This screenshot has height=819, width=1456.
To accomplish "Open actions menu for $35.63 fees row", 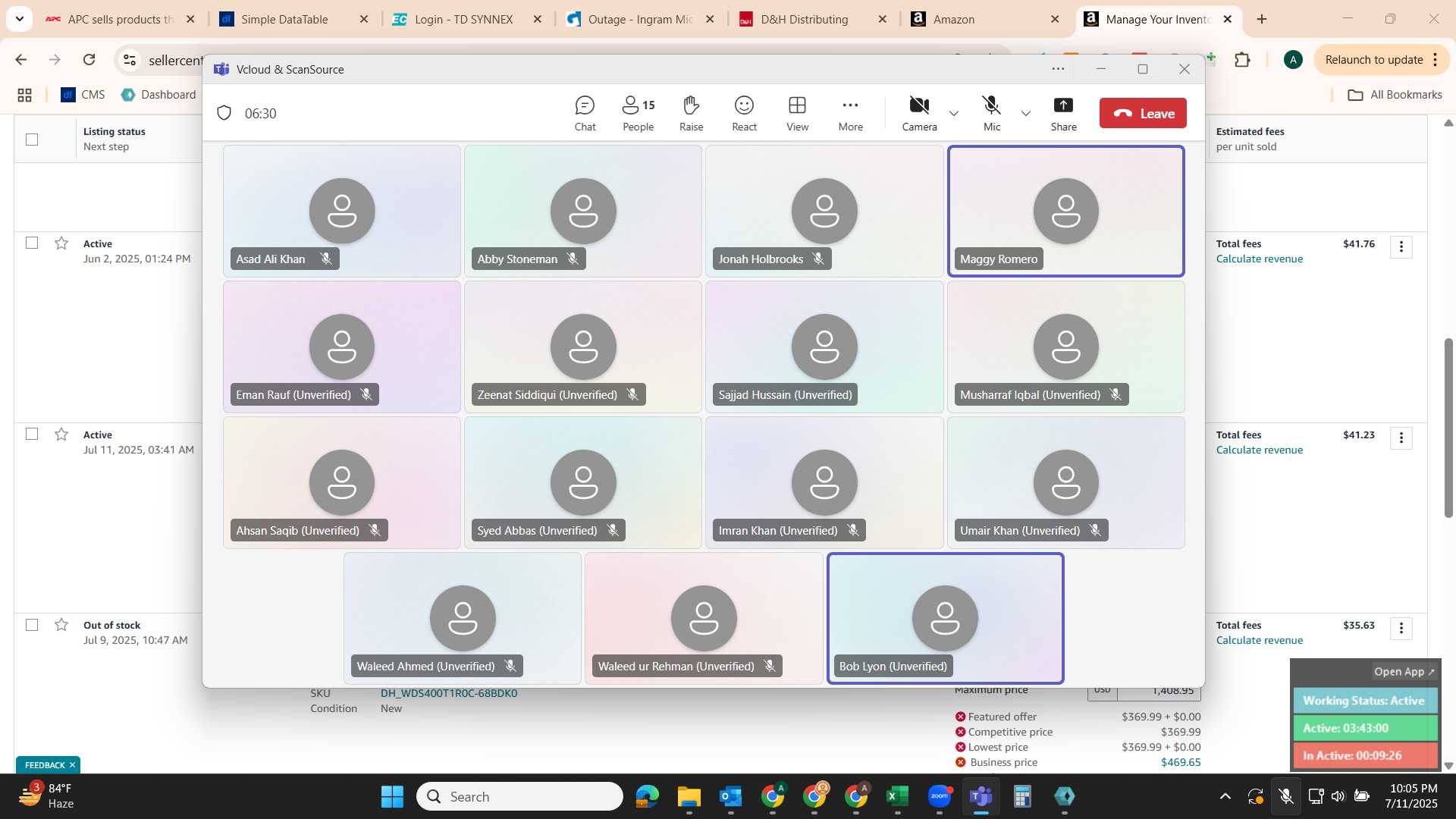I will [x=1401, y=629].
